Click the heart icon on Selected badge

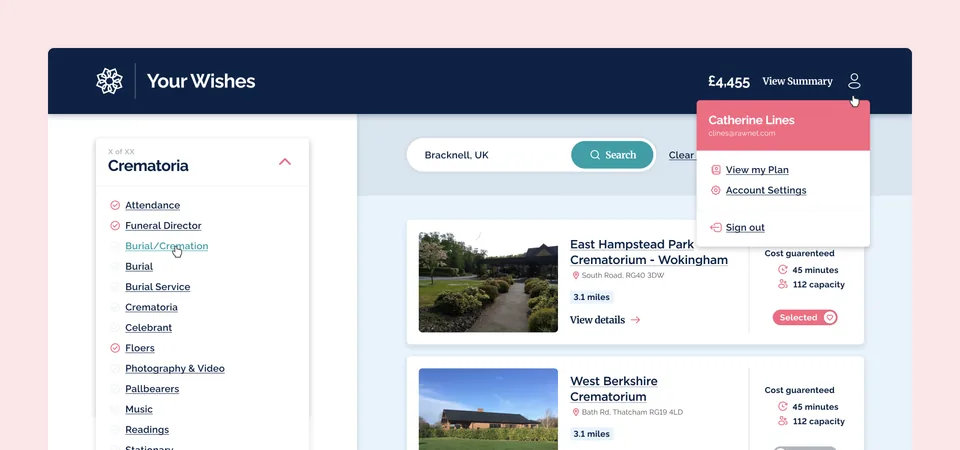point(829,317)
